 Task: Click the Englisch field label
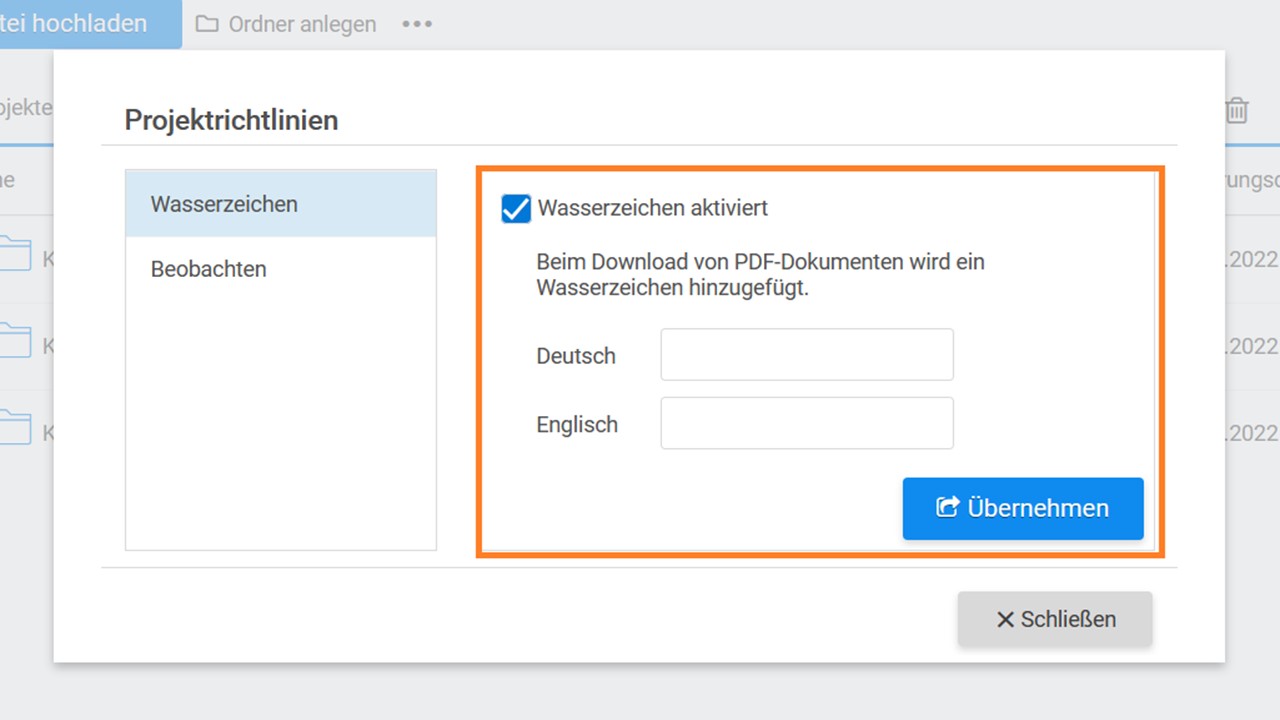577,425
